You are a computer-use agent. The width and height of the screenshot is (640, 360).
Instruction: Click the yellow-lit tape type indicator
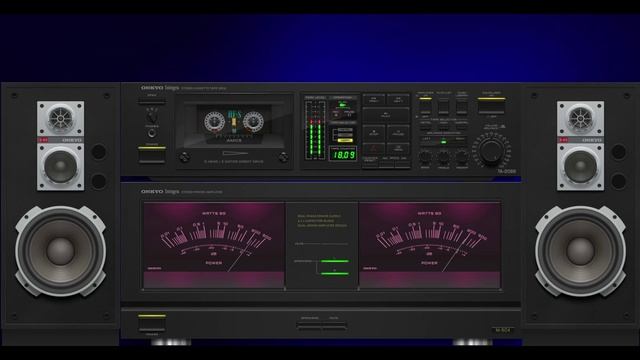[x=345, y=140]
